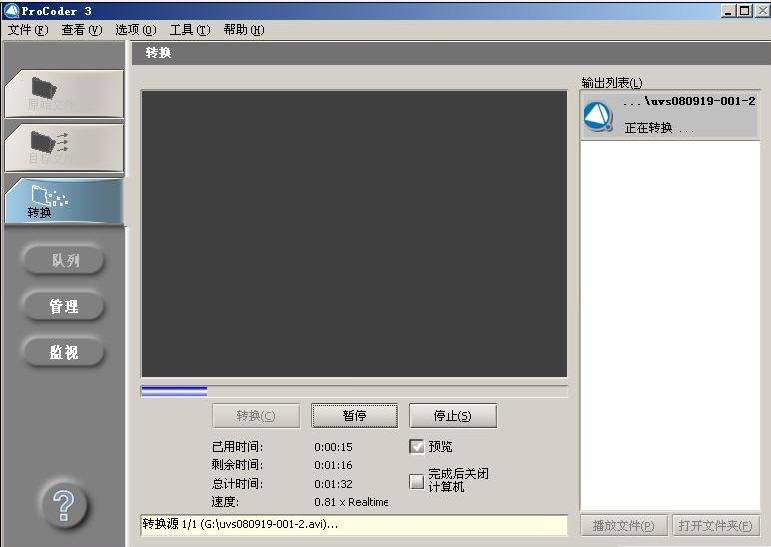Open the 工具(T) menu

[x=190, y=30]
